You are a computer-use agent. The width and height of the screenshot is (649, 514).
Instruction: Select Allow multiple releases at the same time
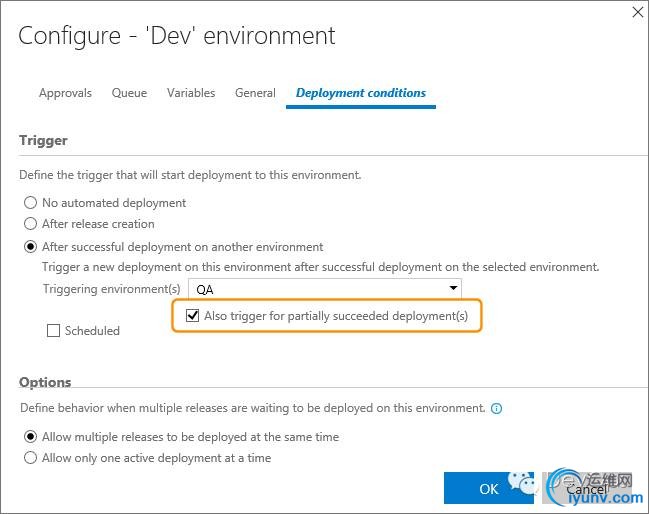(x=31, y=437)
